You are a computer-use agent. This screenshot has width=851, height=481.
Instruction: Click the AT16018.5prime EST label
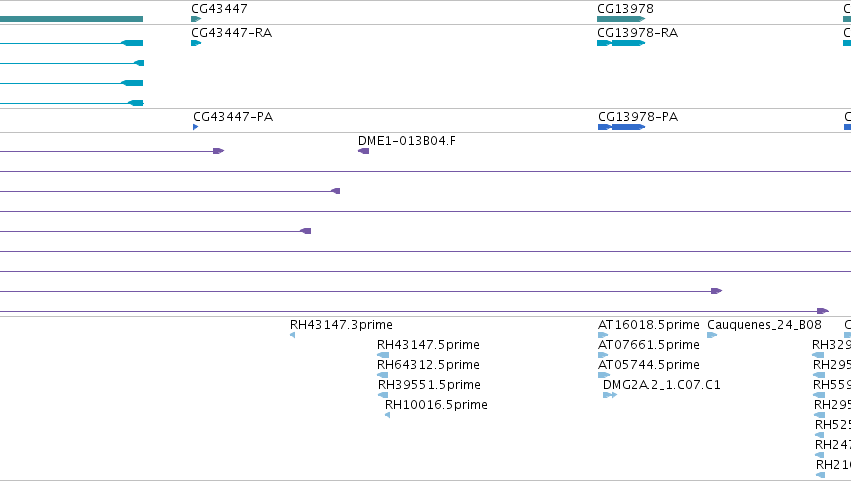pyautogui.click(x=649, y=325)
